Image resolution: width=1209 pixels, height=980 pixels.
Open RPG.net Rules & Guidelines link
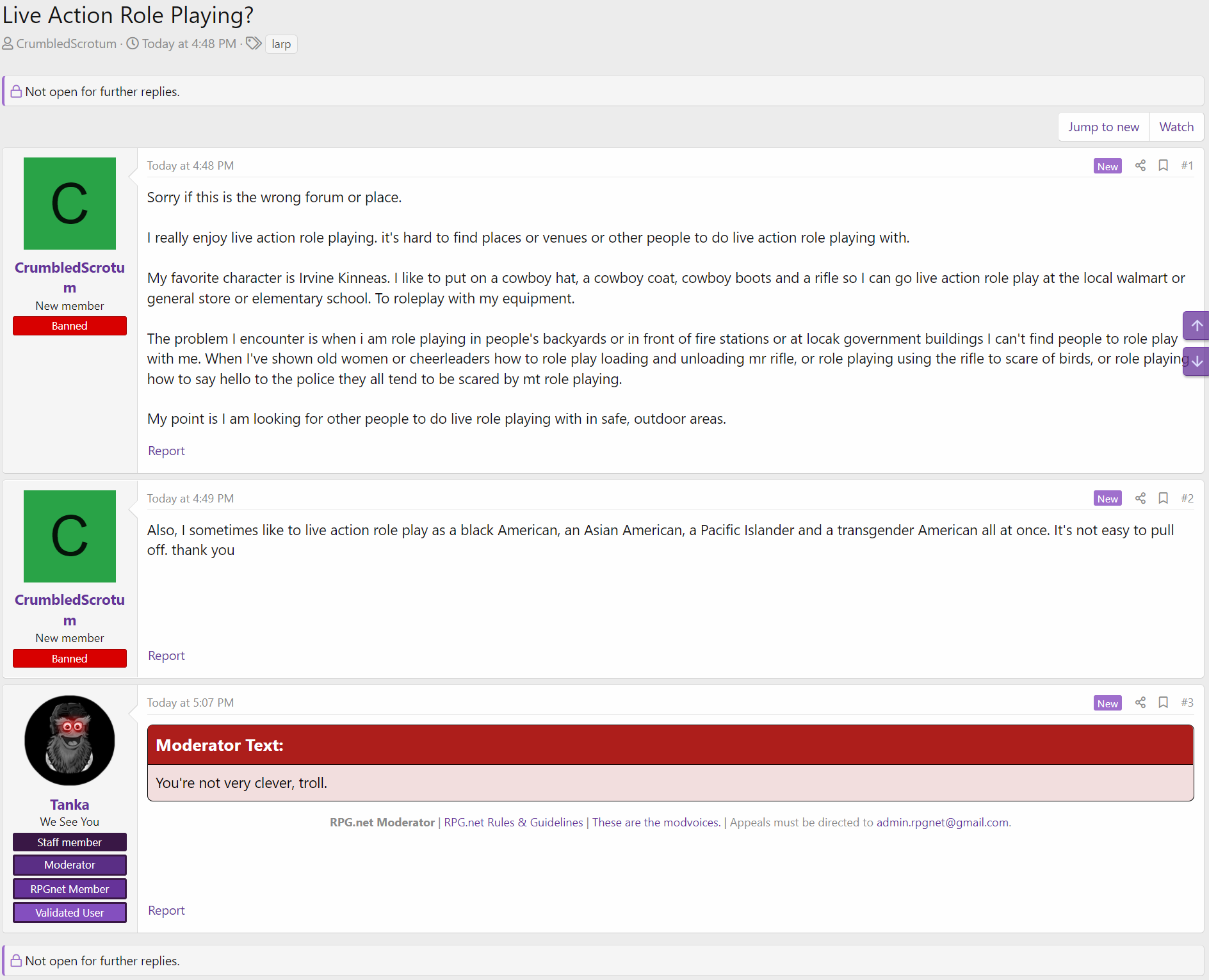pos(514,823)
